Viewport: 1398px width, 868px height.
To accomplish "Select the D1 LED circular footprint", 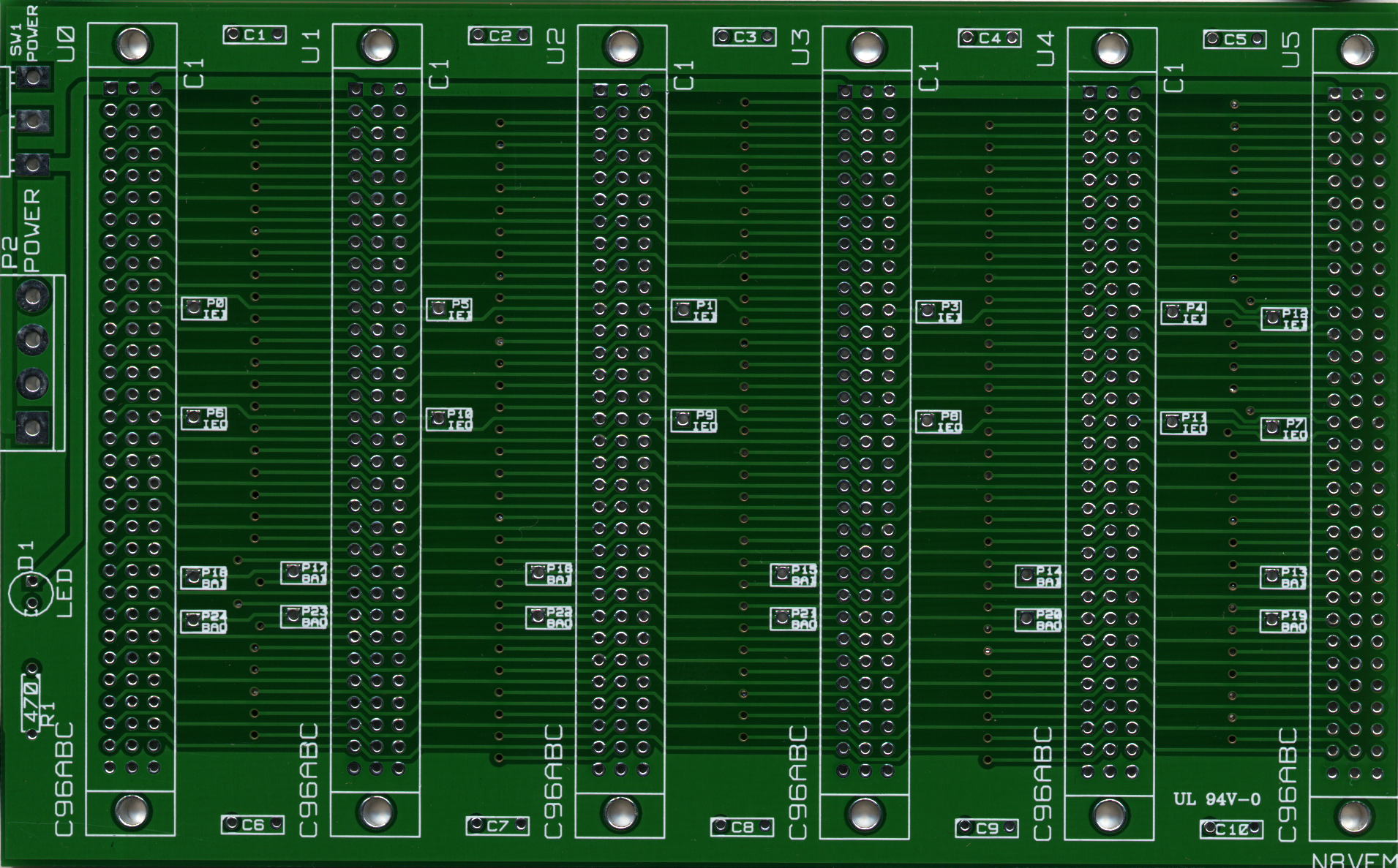I will (x=30, y=593).
